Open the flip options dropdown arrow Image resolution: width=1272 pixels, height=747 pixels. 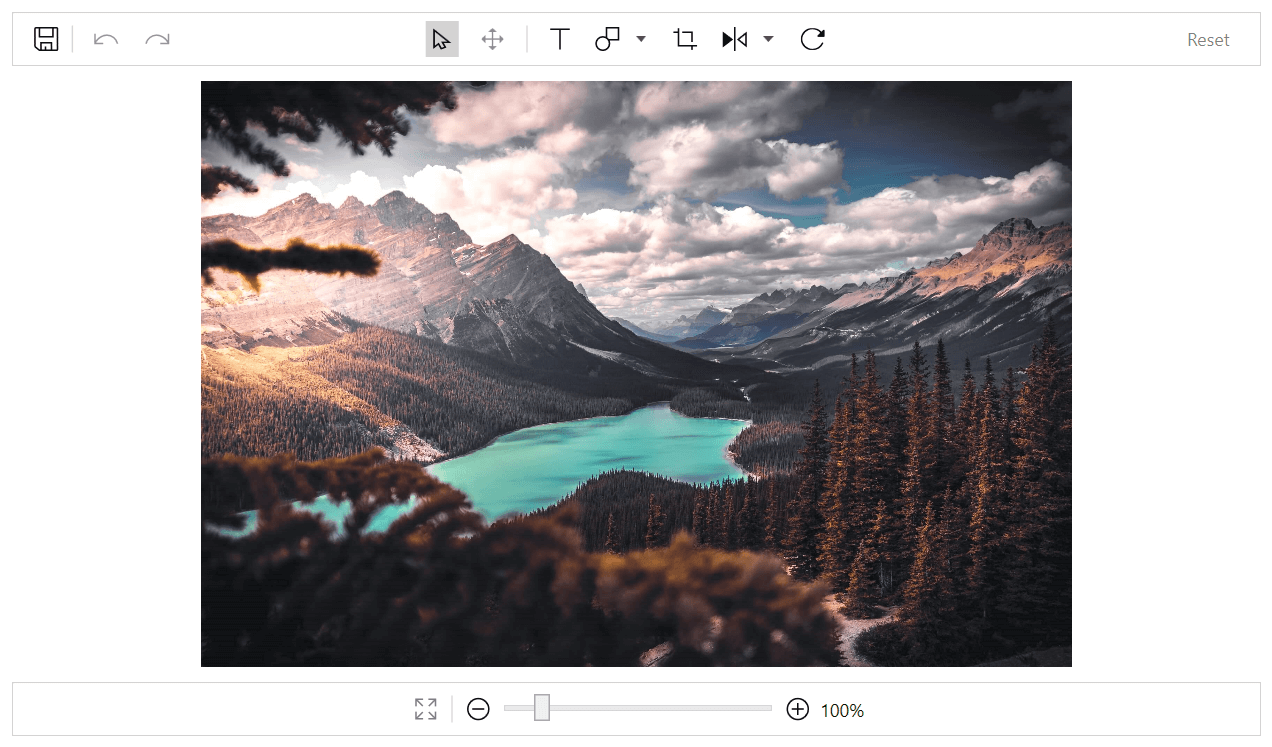[x=768, y=39]
